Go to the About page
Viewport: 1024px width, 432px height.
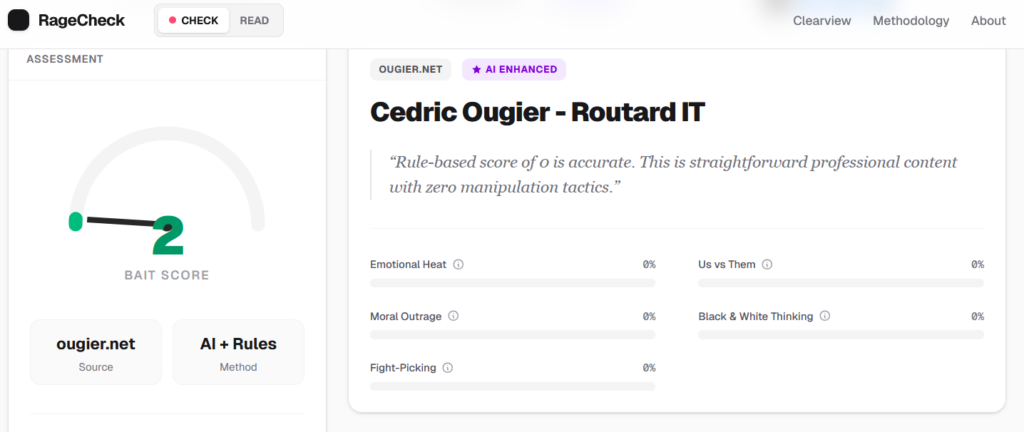[x=988, y=21]
